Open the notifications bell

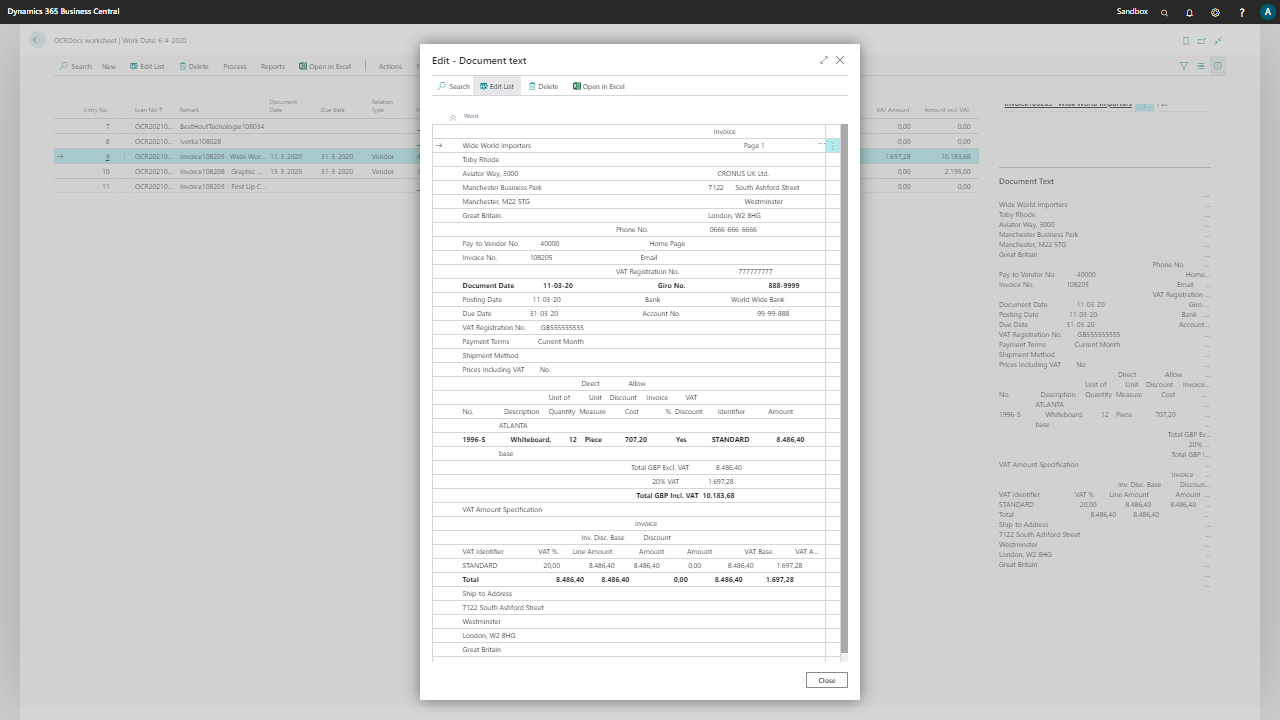(1189, 12)
